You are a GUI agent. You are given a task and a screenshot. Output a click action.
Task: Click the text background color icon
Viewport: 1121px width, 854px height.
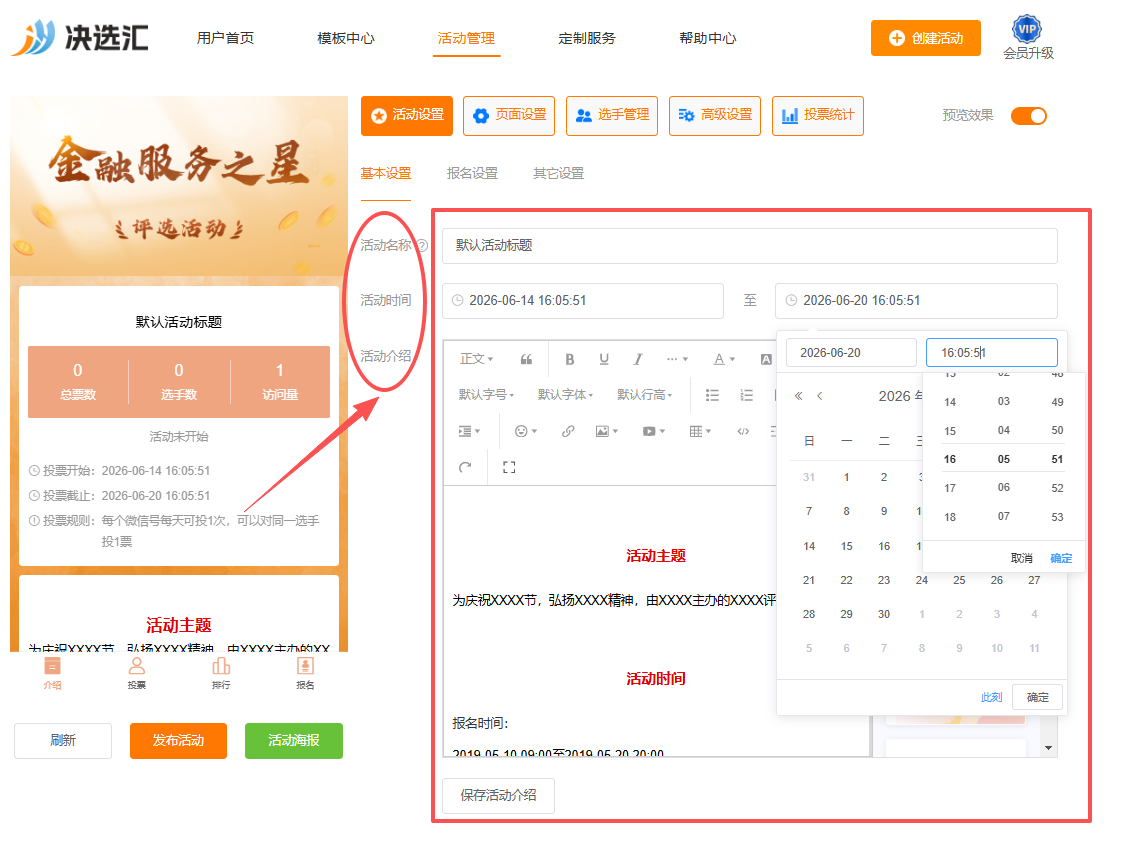(766, 359)
